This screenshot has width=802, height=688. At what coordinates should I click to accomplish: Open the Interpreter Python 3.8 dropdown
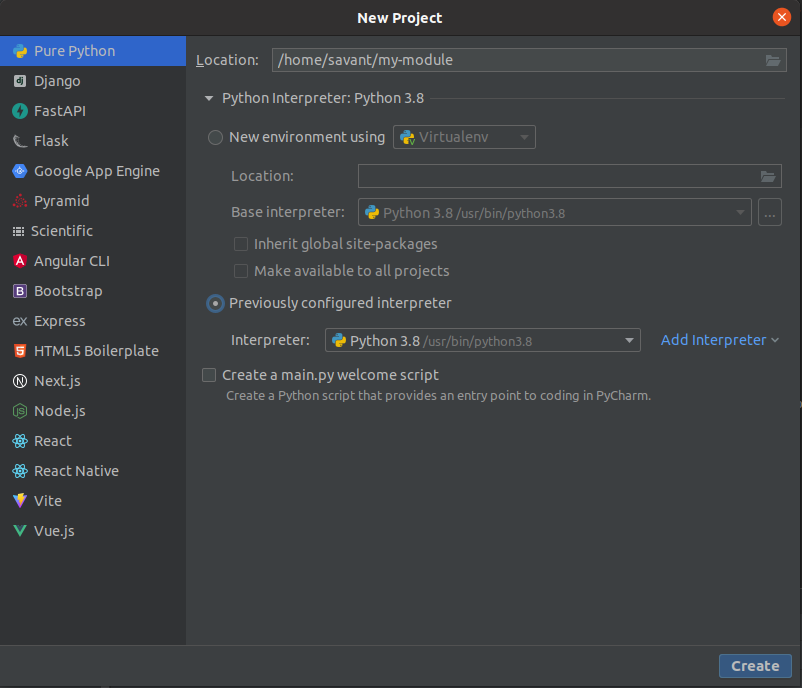482,341
